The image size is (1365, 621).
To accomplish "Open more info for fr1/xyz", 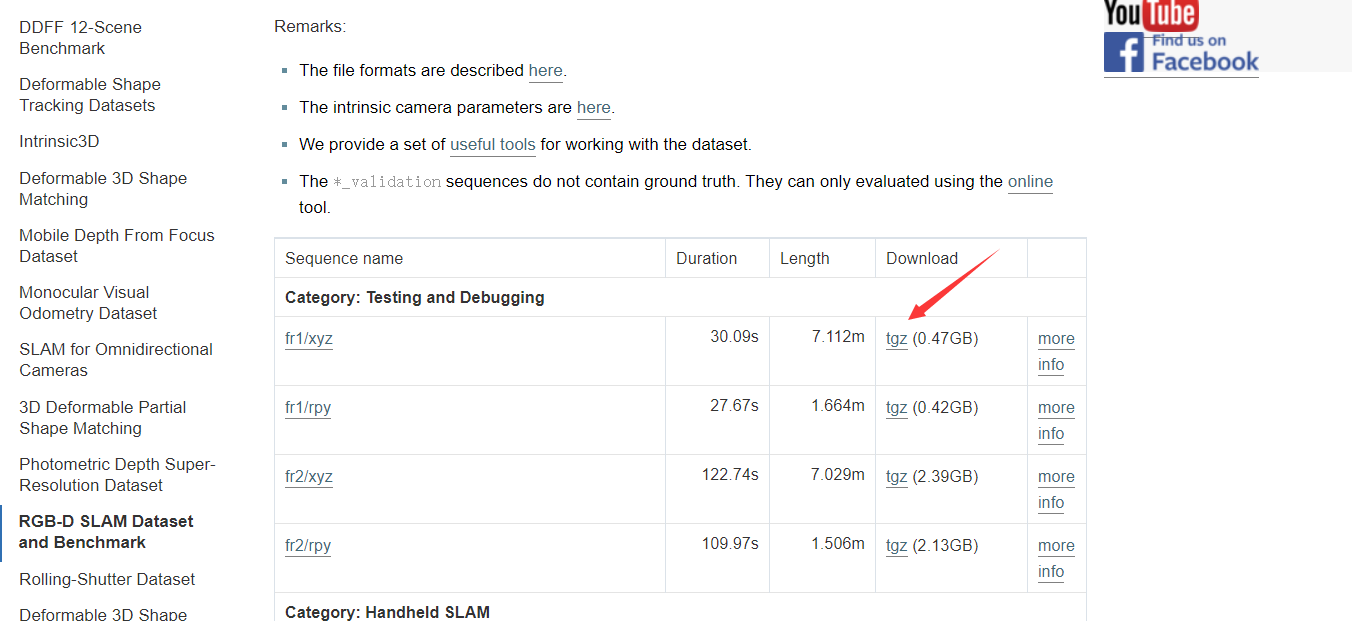I will (x=1056, y=352).
